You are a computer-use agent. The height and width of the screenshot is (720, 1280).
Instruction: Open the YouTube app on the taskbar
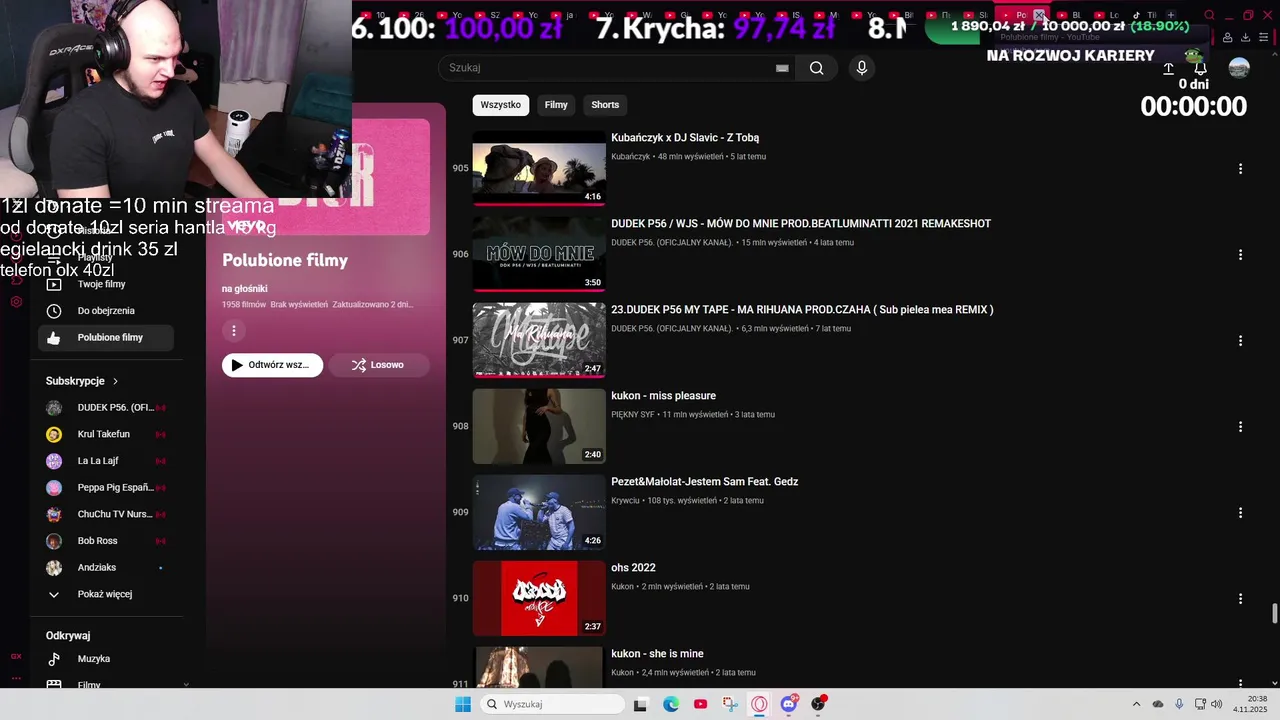pyautogui.click(x=700, y=704)
